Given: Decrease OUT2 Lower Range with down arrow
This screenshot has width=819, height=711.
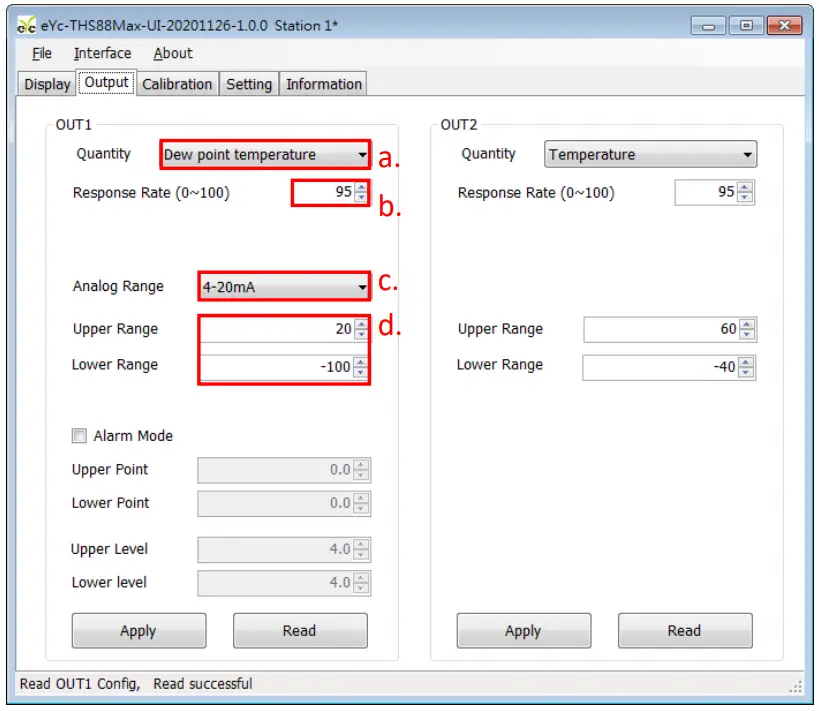Looking at the screenshot, I should point(747,372).
